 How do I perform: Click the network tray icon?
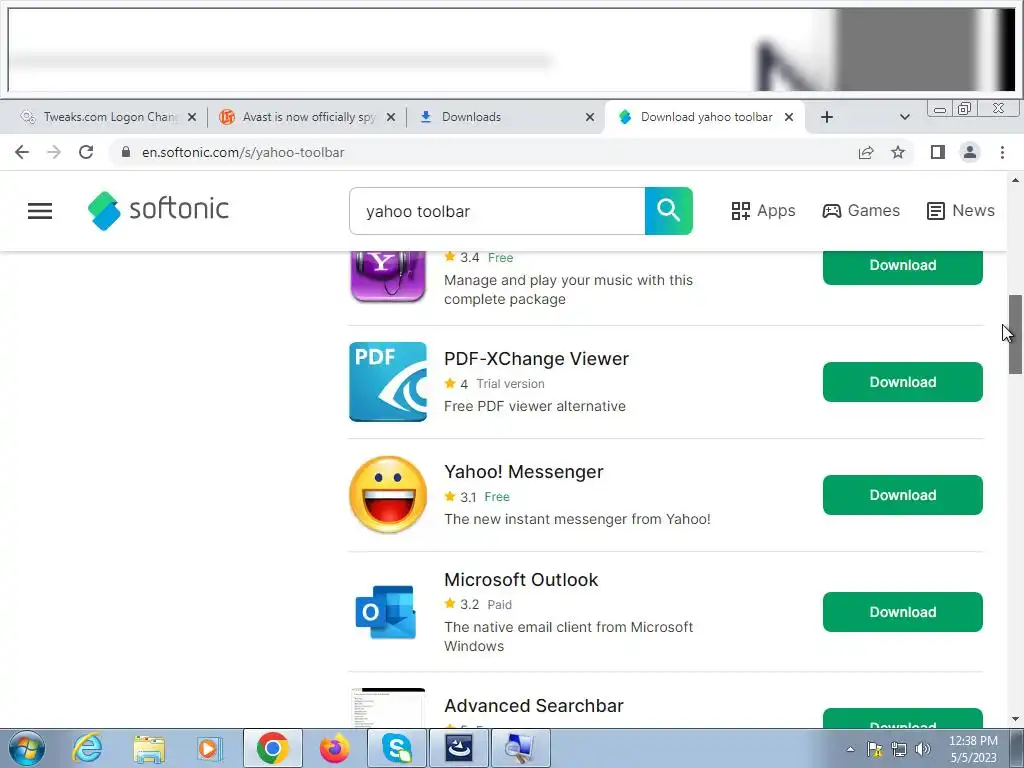pyautogui.click(x=899, y=749)
